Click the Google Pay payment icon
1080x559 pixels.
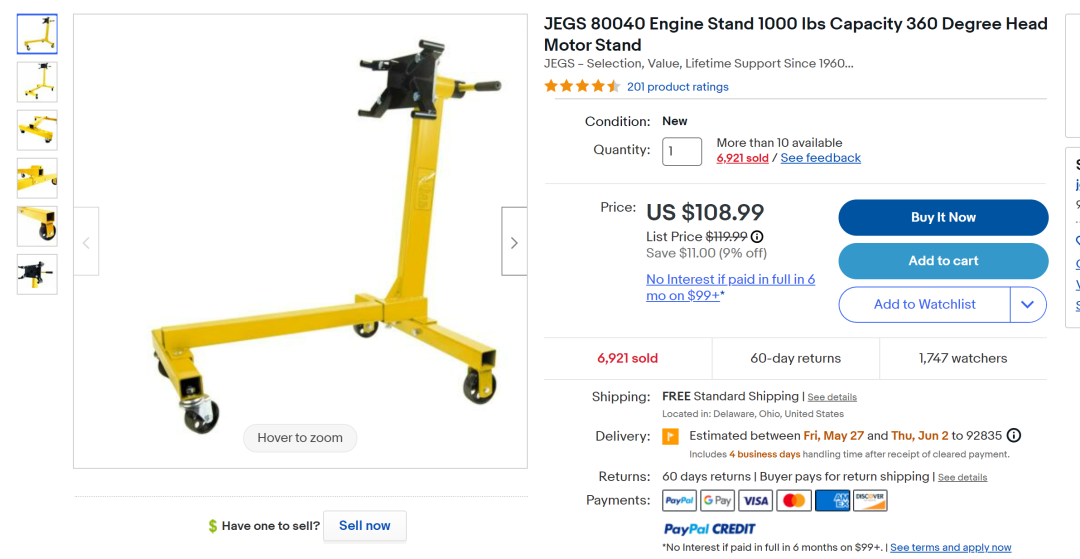(717, 500)
